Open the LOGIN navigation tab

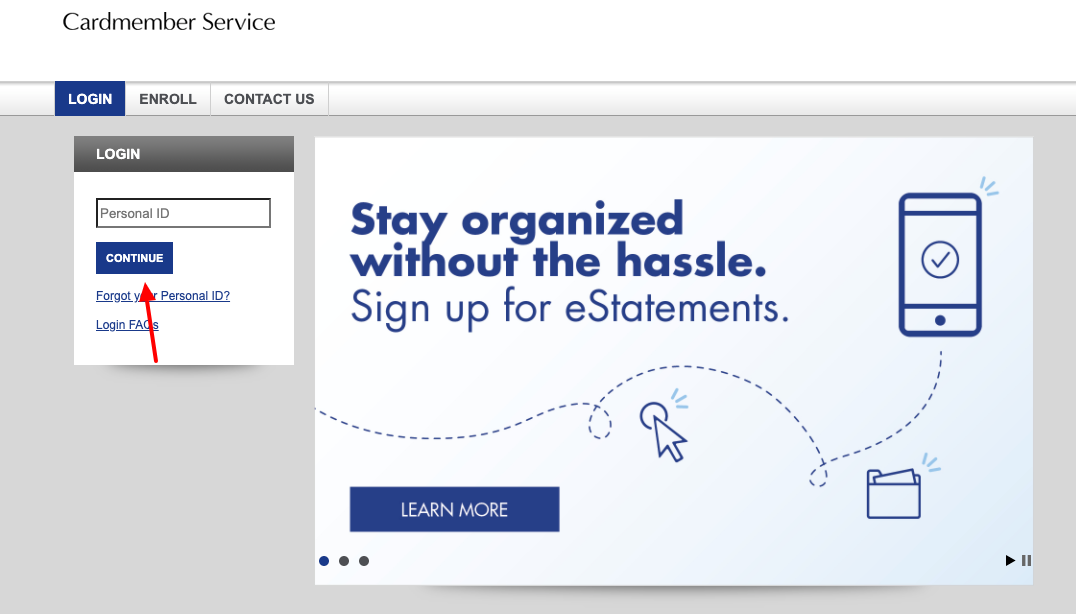(x=90, y=99)
